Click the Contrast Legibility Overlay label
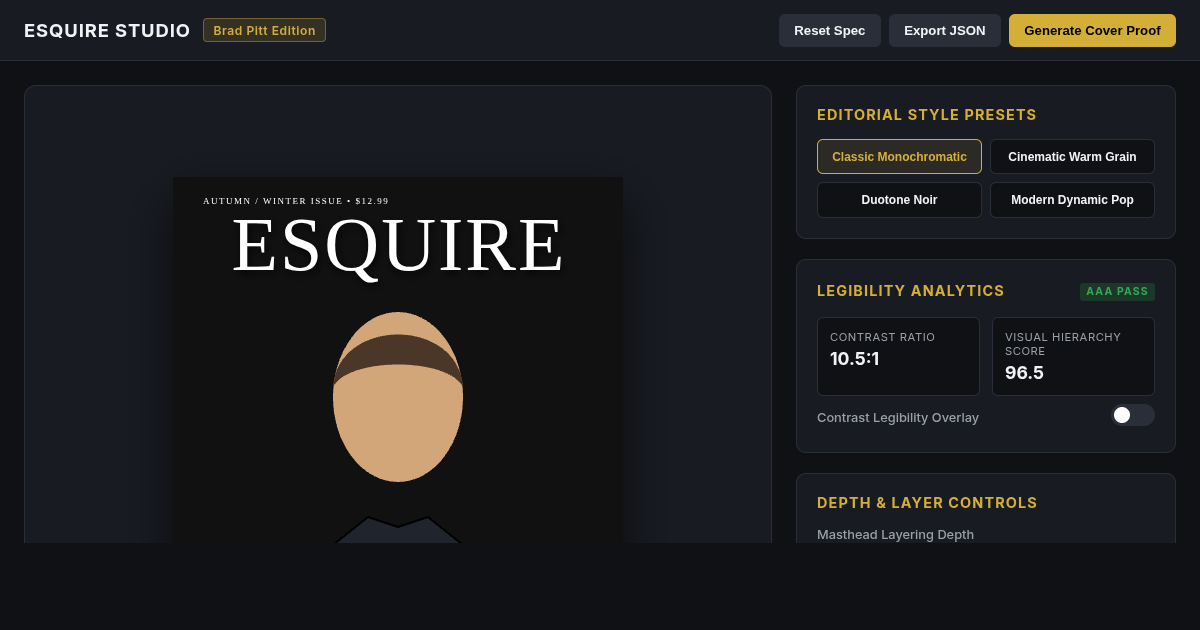The height and width of the screenshot is (630, 1200). click(x=898, y=417)
